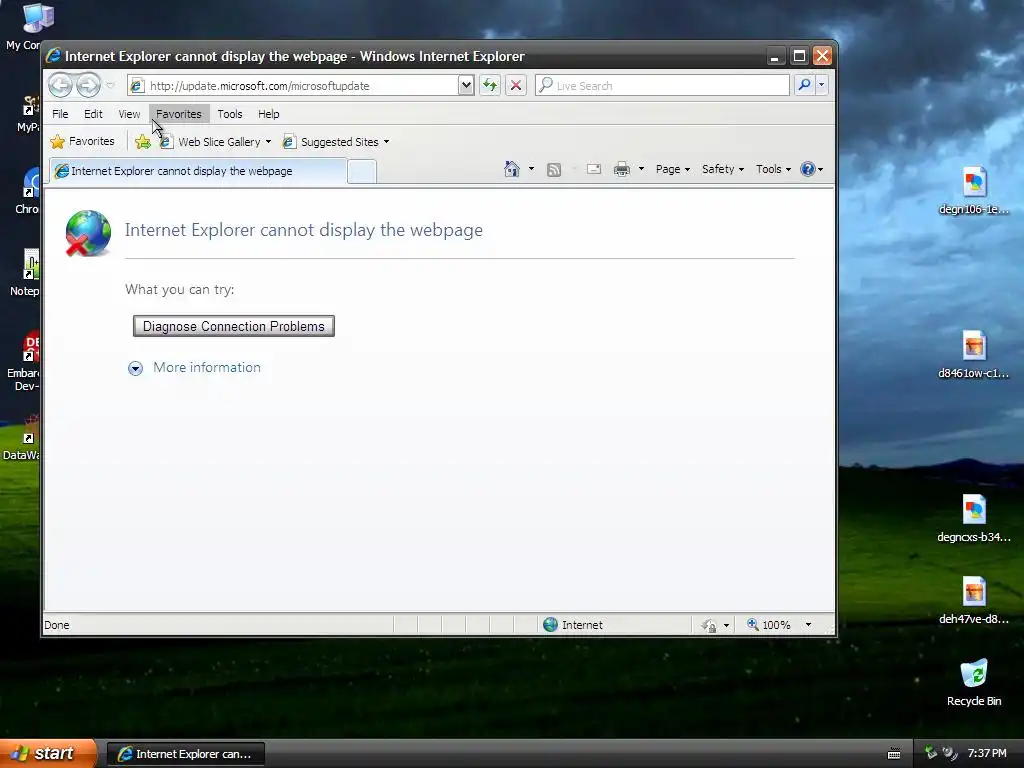1024x768 pixels.
Task: Click the keyboard icon in taskbar
Action: coord(894,754)
